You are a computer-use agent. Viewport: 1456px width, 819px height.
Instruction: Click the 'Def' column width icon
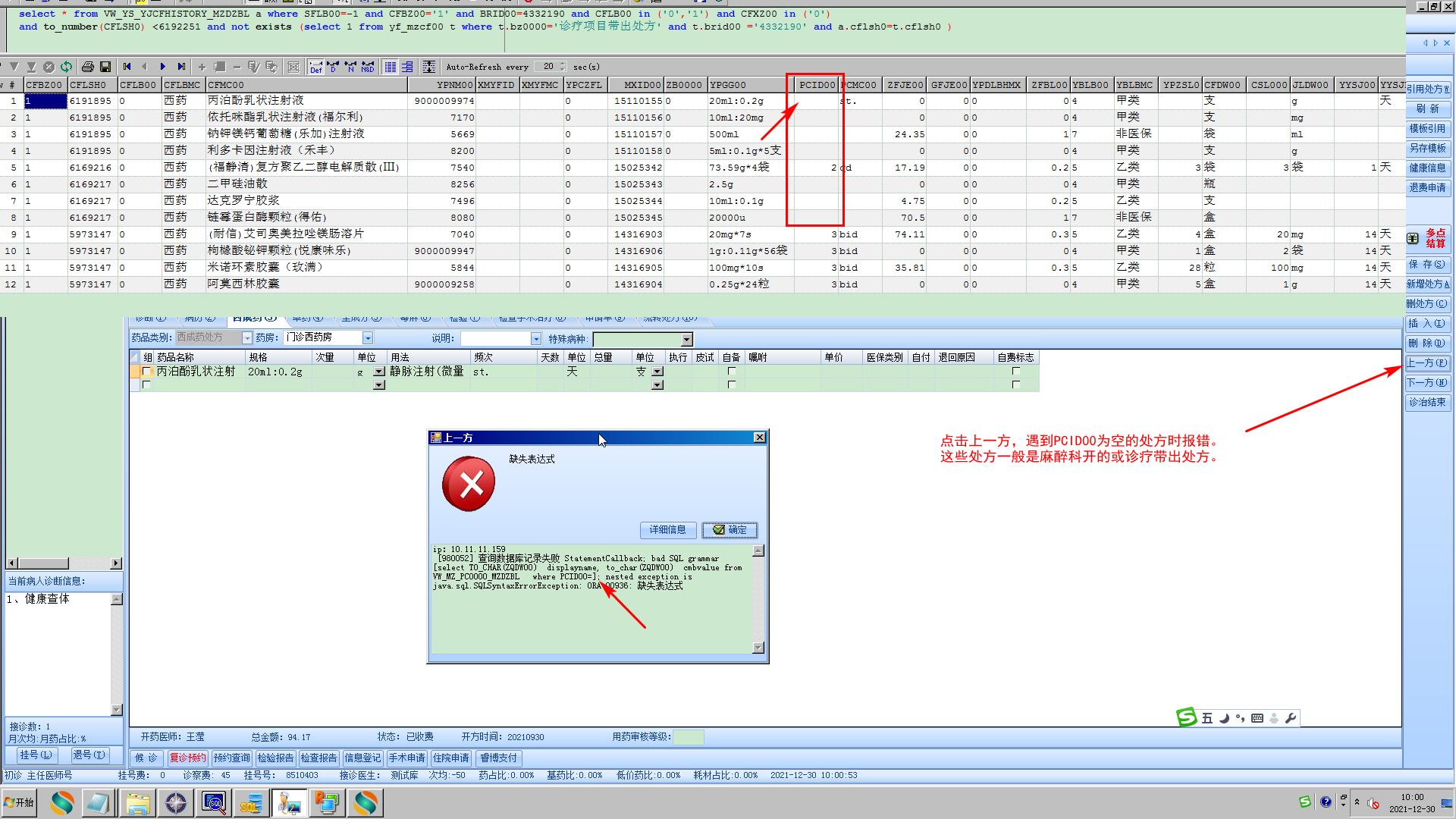pyautogui.click(x=316, y=67)
